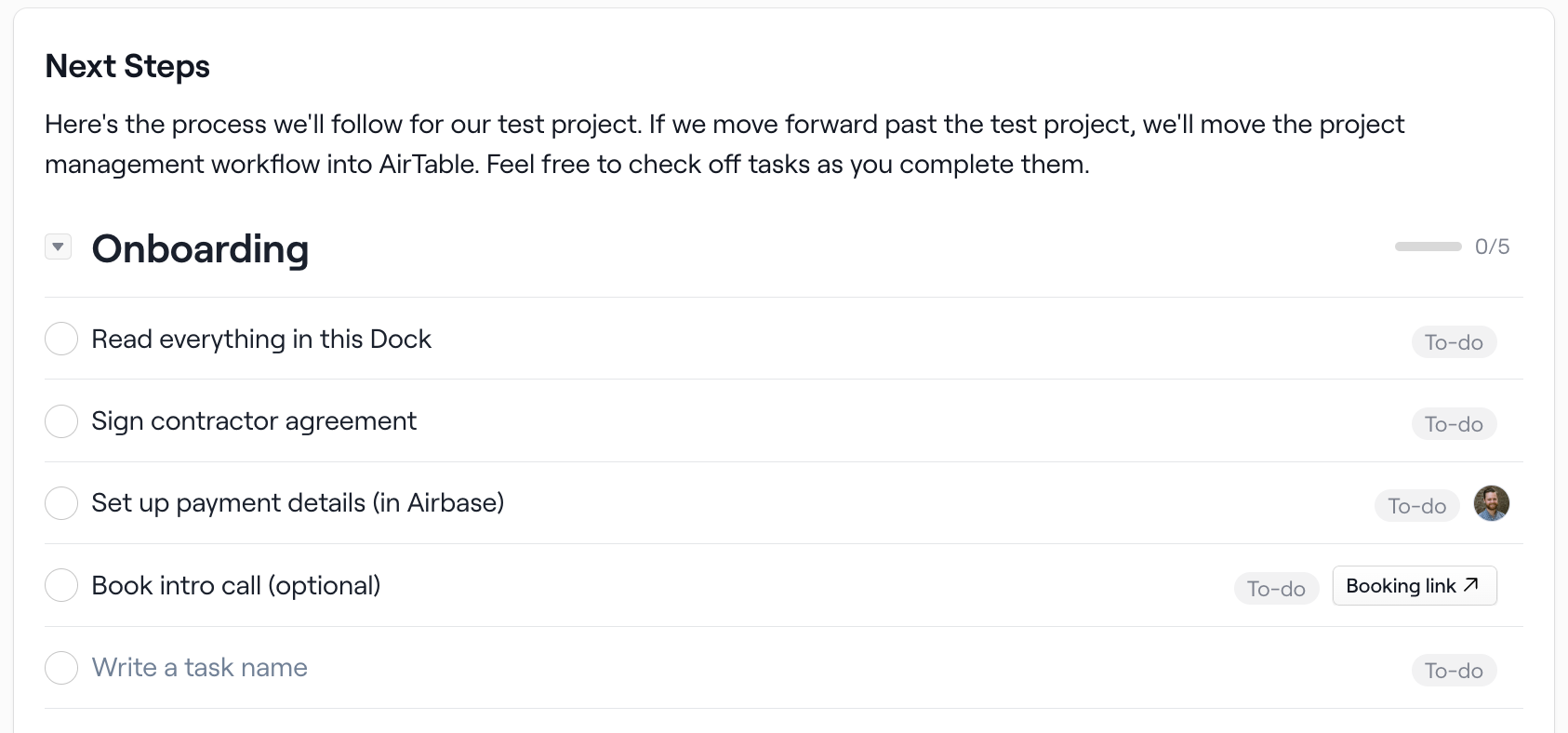
Task: Open To-do status on the blank task
Action: [1454, 671]
